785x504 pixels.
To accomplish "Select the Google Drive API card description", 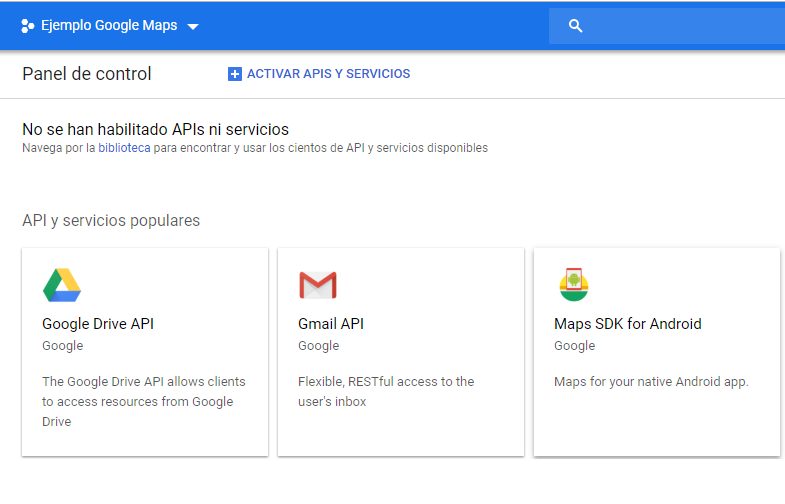I will [x=144, y=401].
